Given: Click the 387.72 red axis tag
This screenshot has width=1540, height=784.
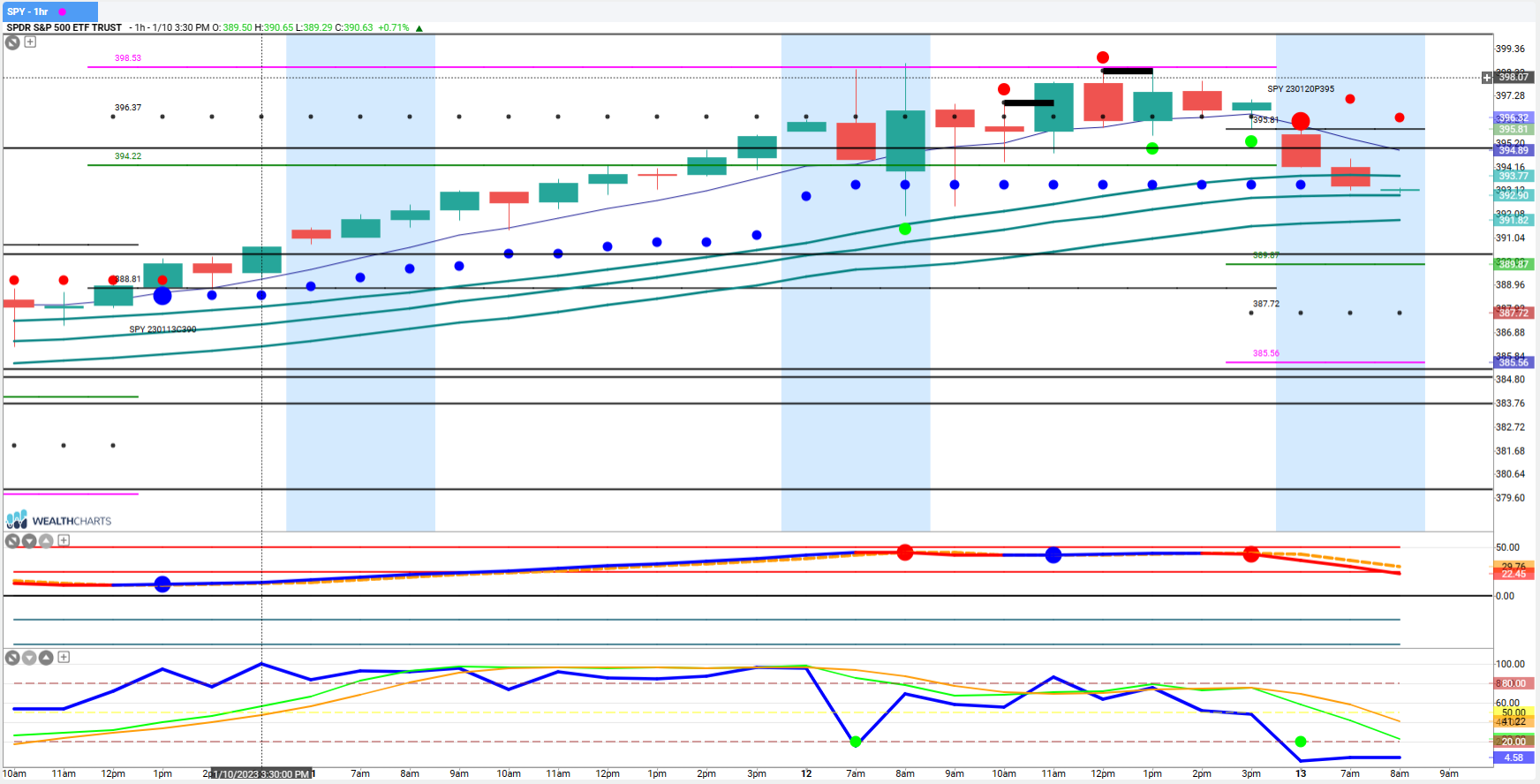Looking at the screenshot, I should [1514, 313].
